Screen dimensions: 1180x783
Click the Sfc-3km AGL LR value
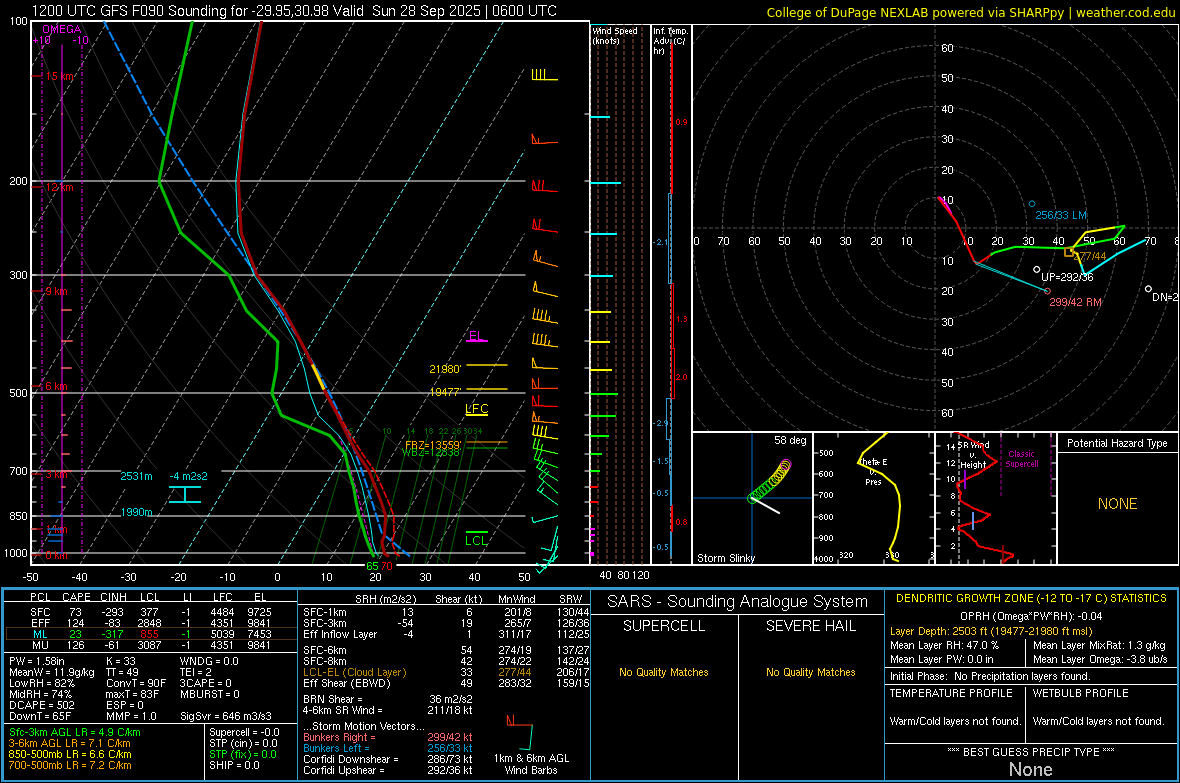(75, 732)
